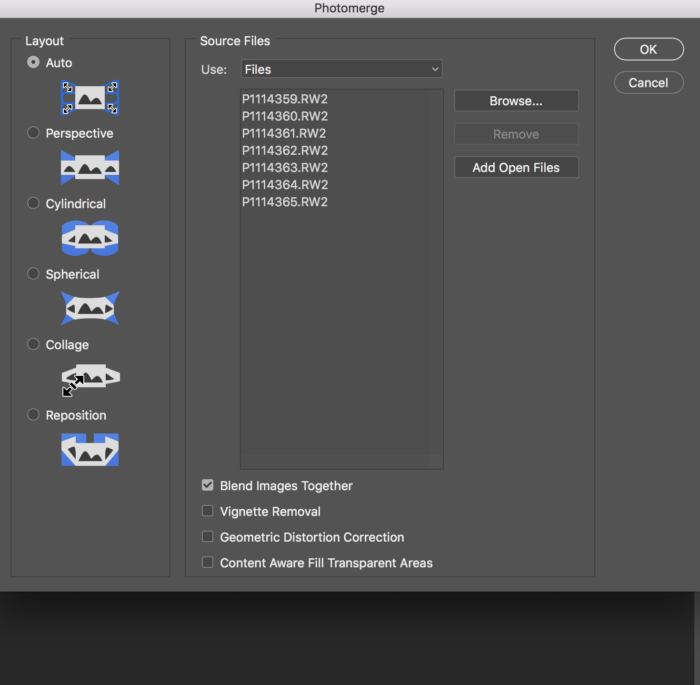Image resolution: width=700 pixels, height=685 pixels.
Task: Click the Perspective layout preview icon
Action: [x=90, y=167]
